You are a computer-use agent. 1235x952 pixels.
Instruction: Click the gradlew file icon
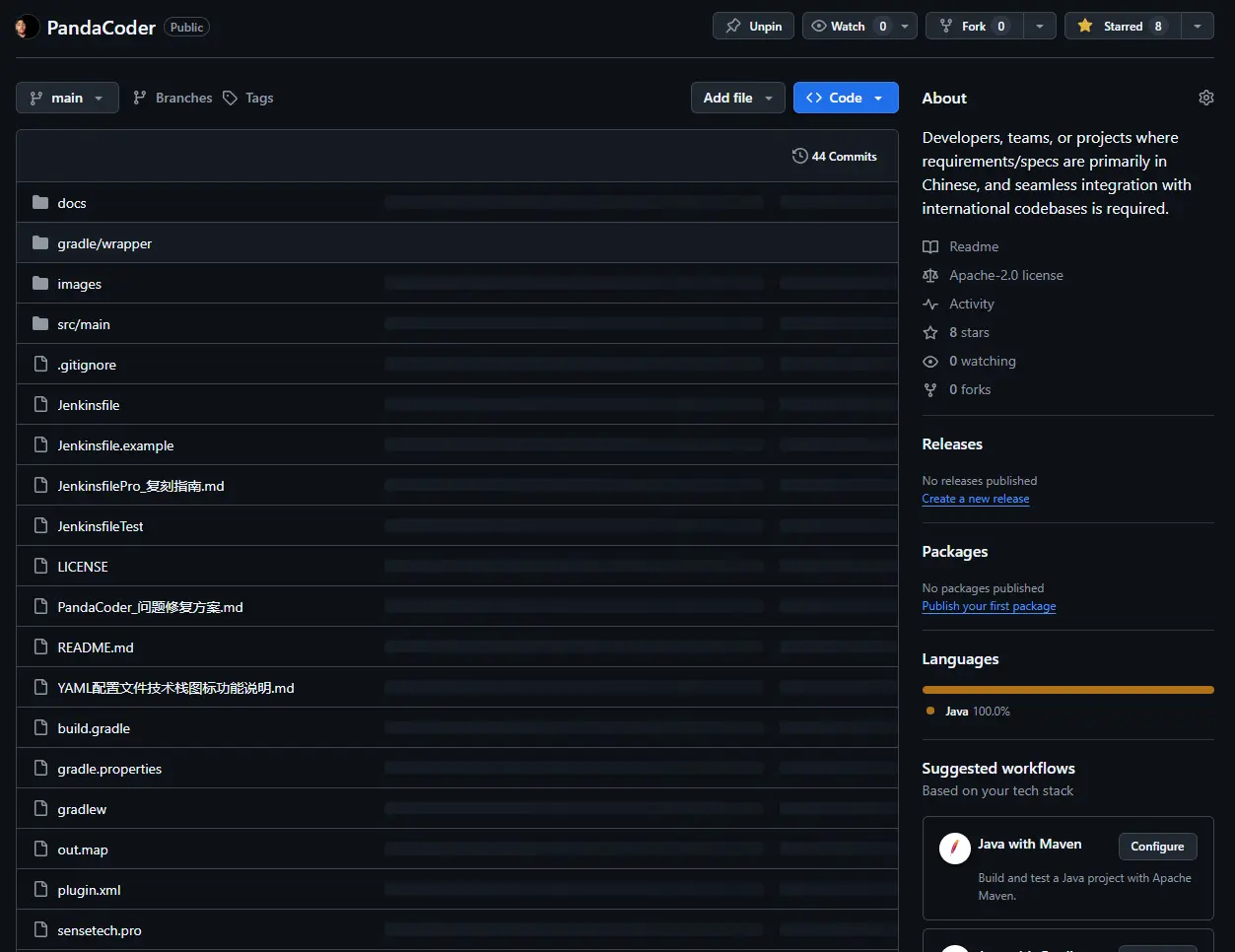coord(40,808)
